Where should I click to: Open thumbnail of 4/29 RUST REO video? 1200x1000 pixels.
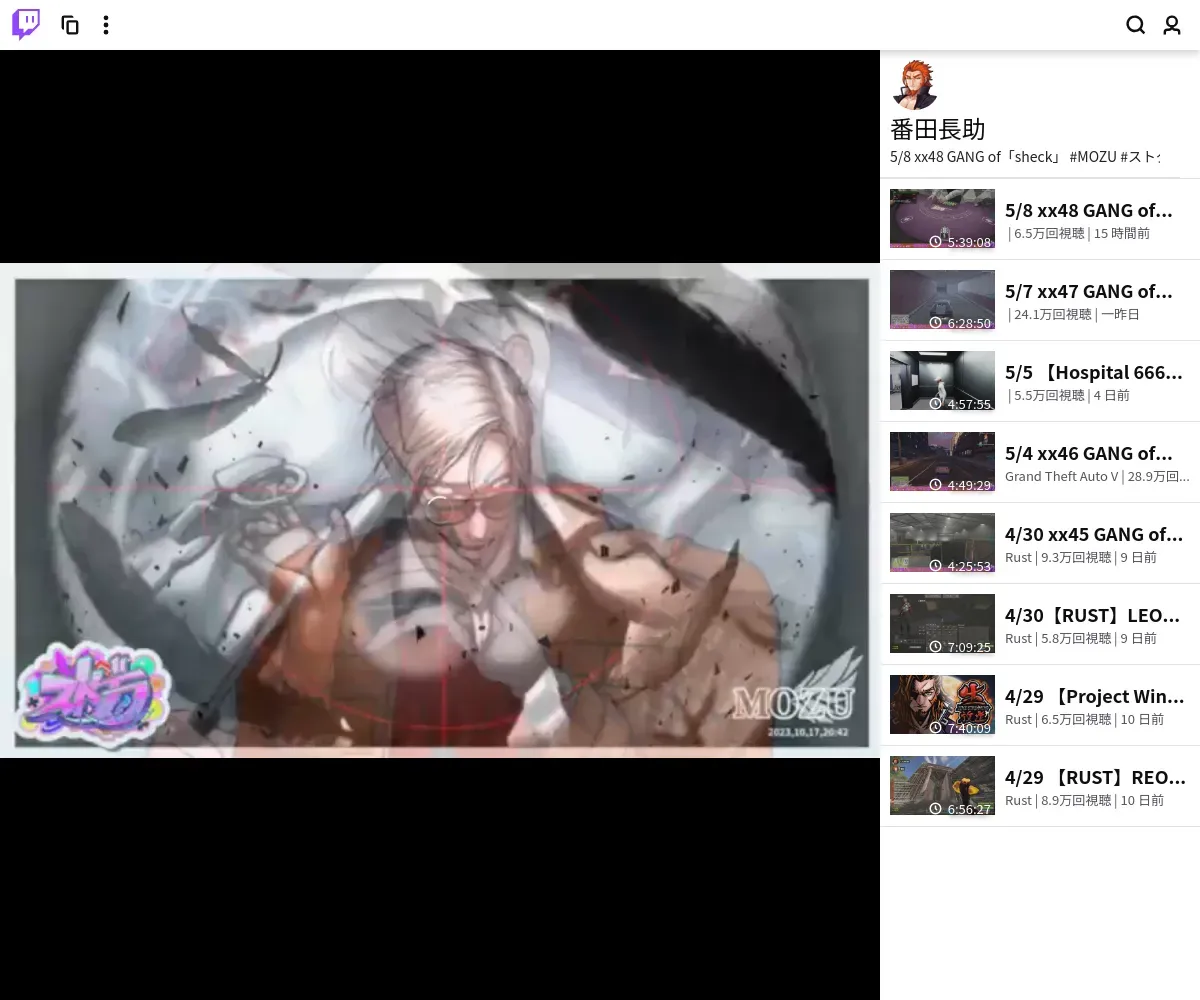942,786
